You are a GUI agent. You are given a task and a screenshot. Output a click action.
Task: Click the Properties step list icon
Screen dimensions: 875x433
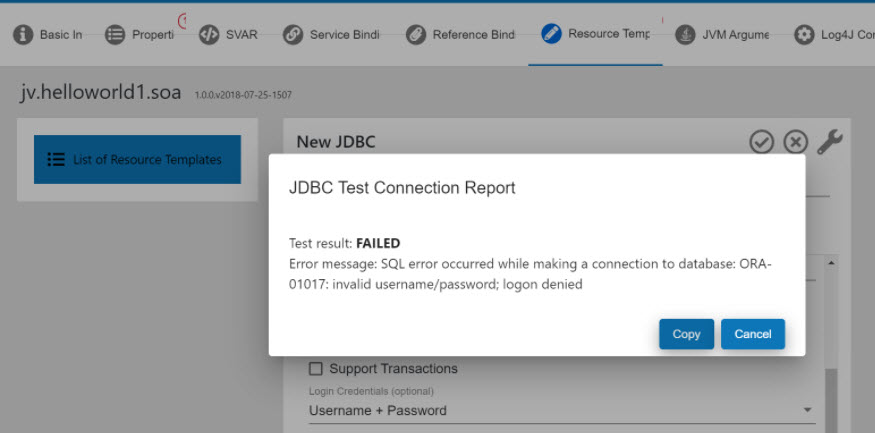pyautogui.click(x=116, y=34)
